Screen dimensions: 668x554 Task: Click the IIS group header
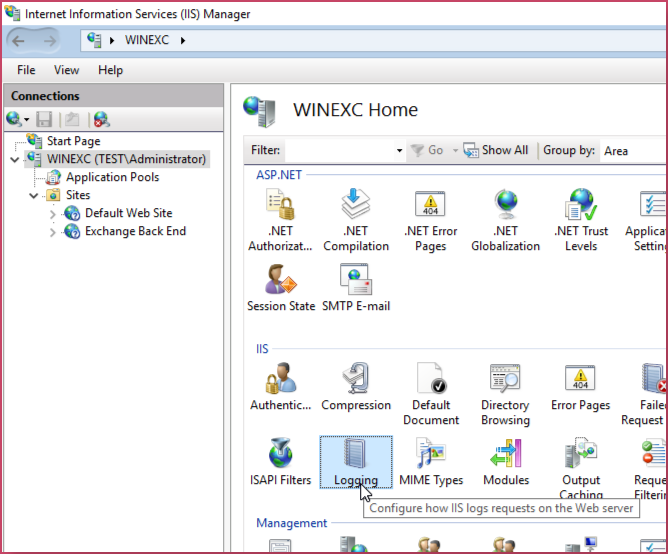pyautogui.click(x=262, y=349)
